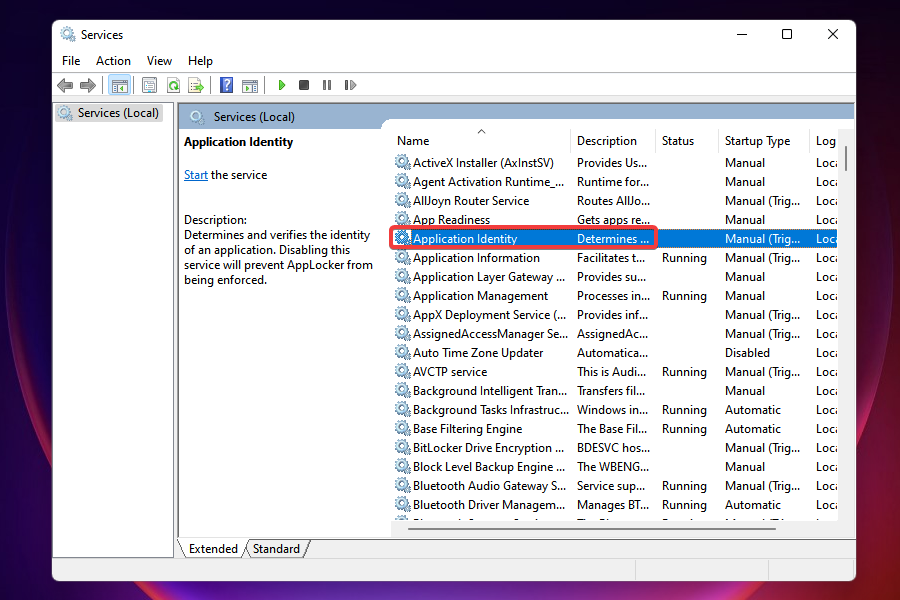Image resolution: width=900 pixels, height=600 pixels.
Task: Select App Readiness service name
Action: click(x=451, y=220)
